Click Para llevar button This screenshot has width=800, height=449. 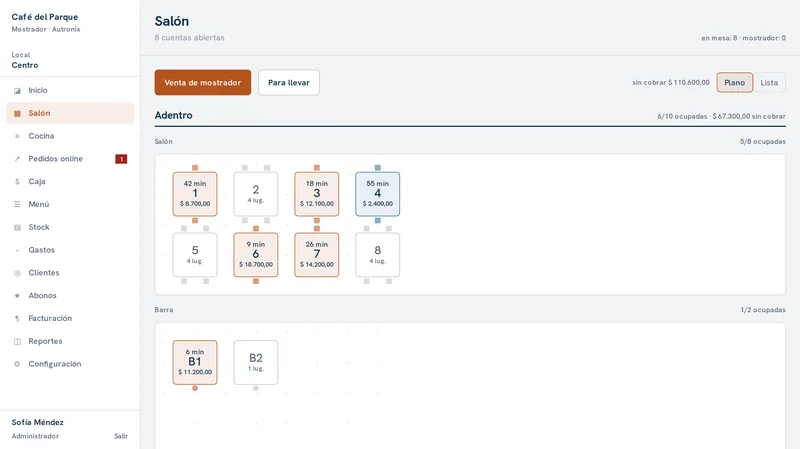289,83
